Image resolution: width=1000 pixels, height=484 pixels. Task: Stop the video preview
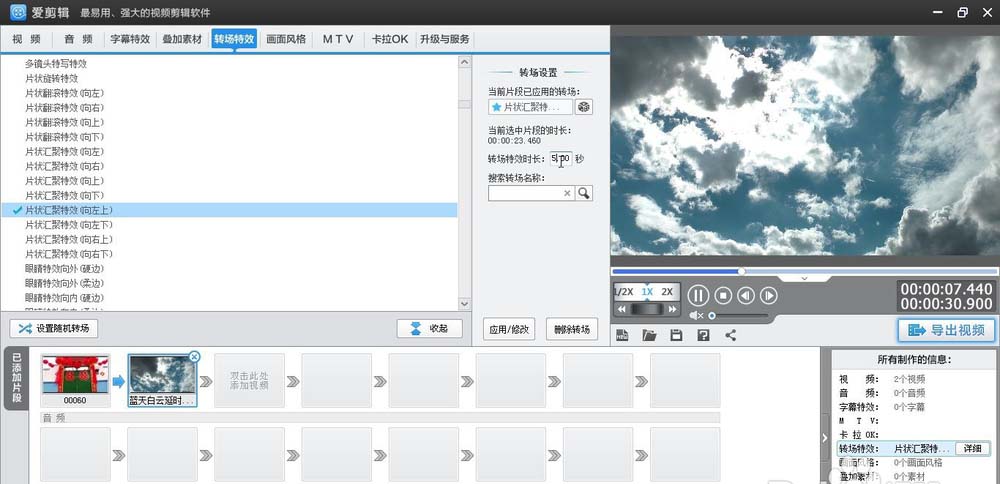723,295
